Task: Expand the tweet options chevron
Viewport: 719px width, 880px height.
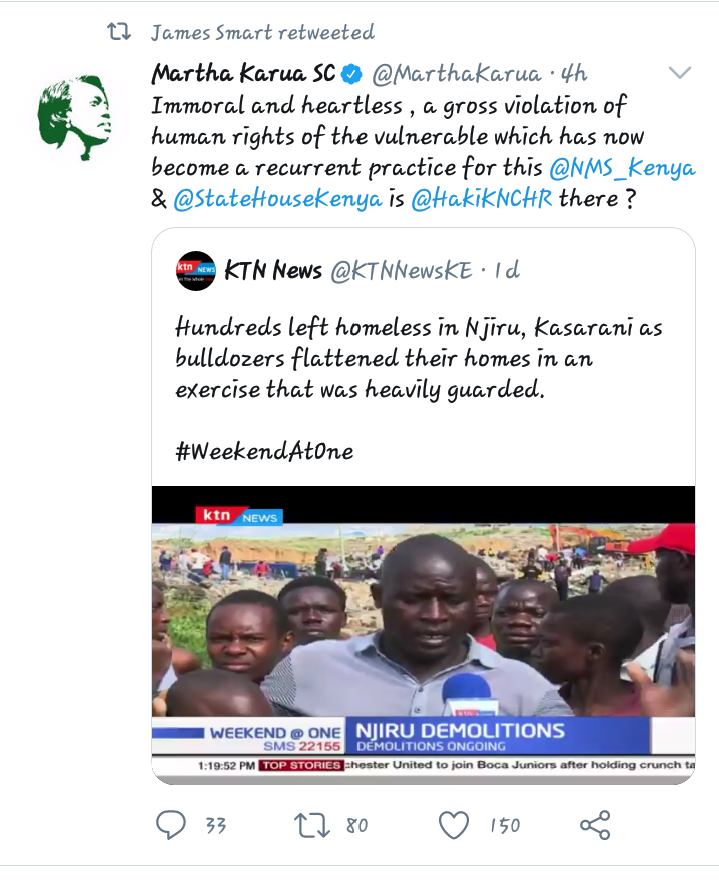Action: click(680, 72)
